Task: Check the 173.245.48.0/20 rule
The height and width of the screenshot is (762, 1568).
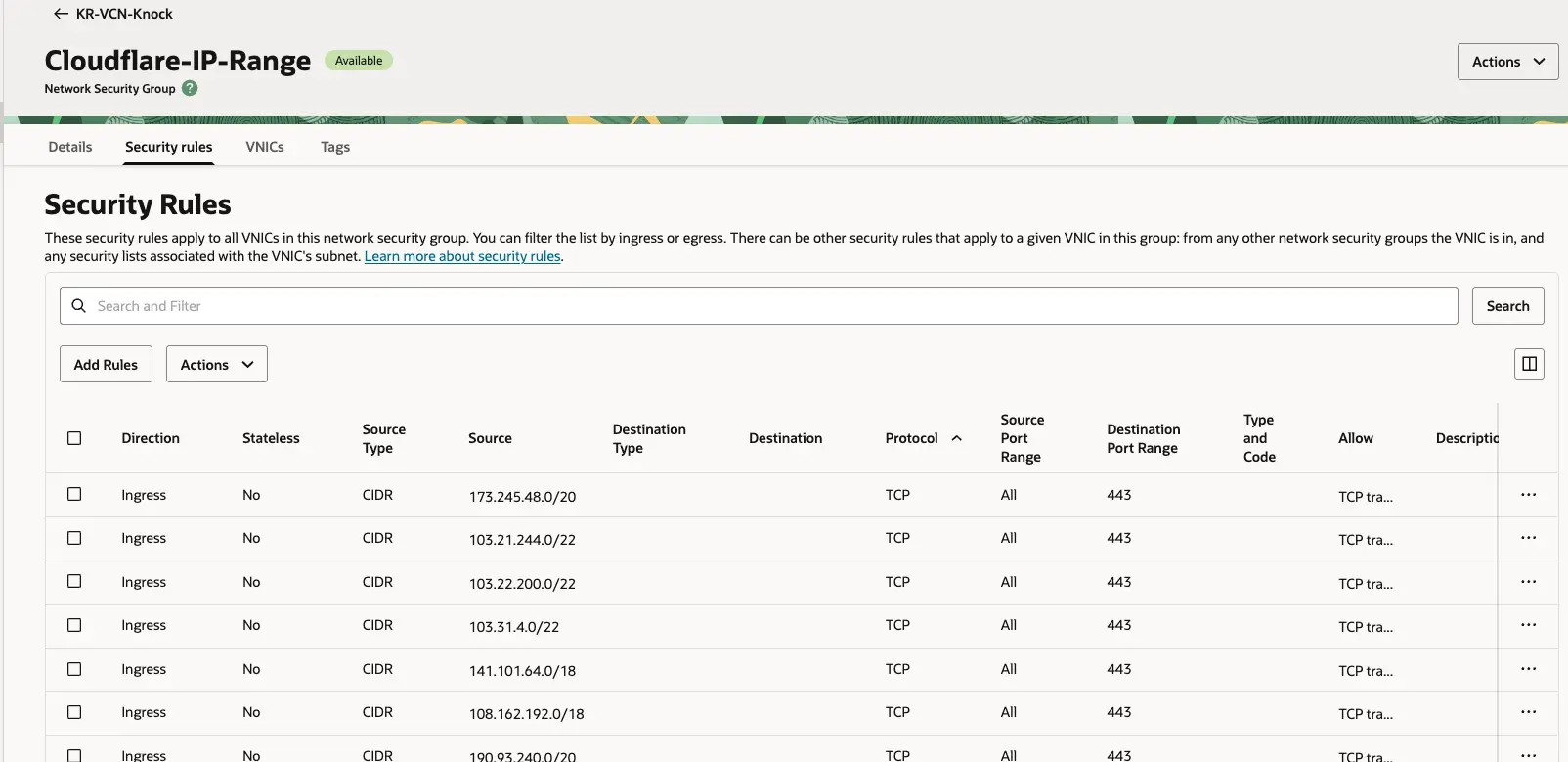Action: pyautogui.click(x=74, y=495)
